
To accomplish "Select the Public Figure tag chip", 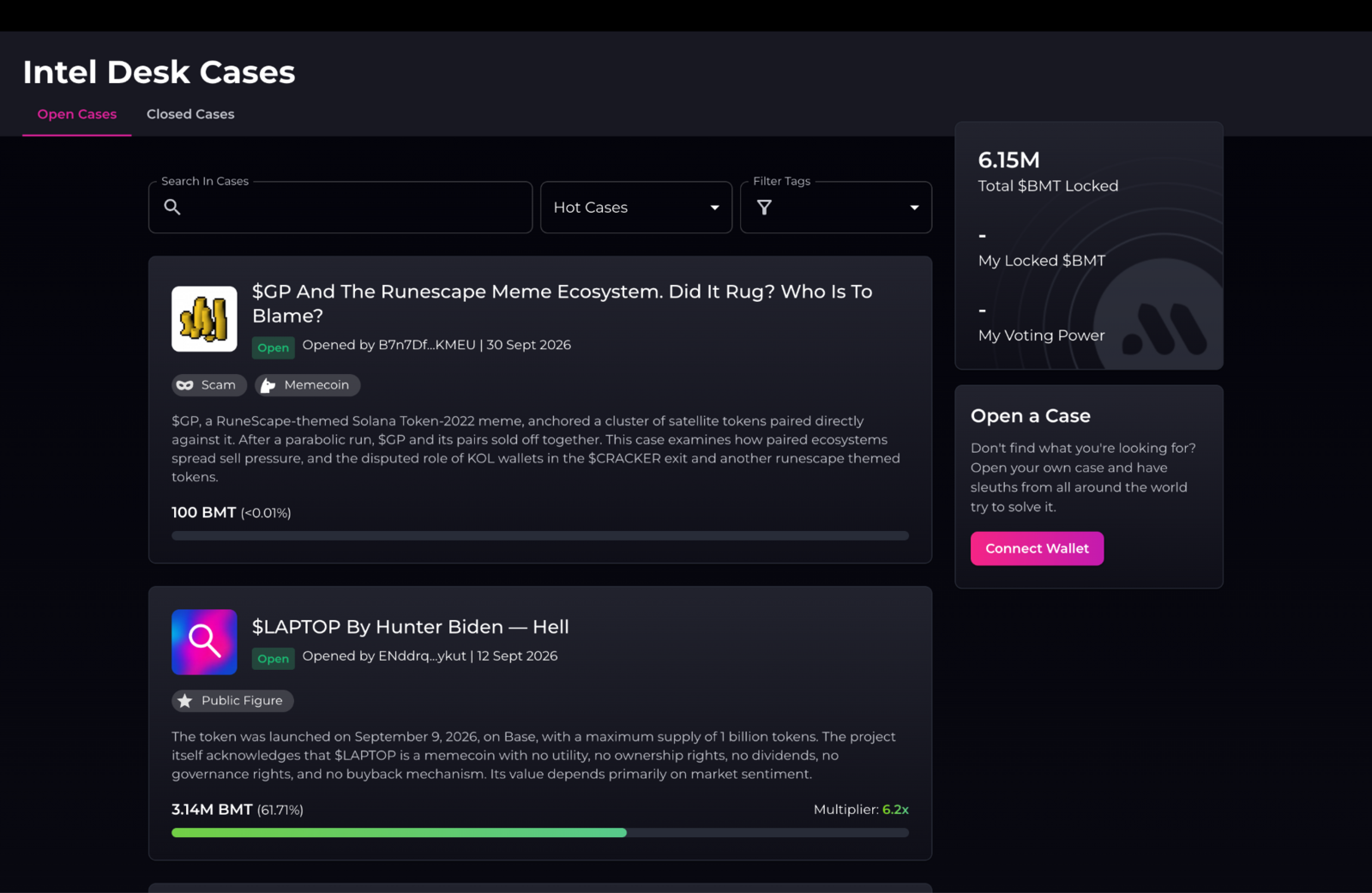I will pos(232,701).
